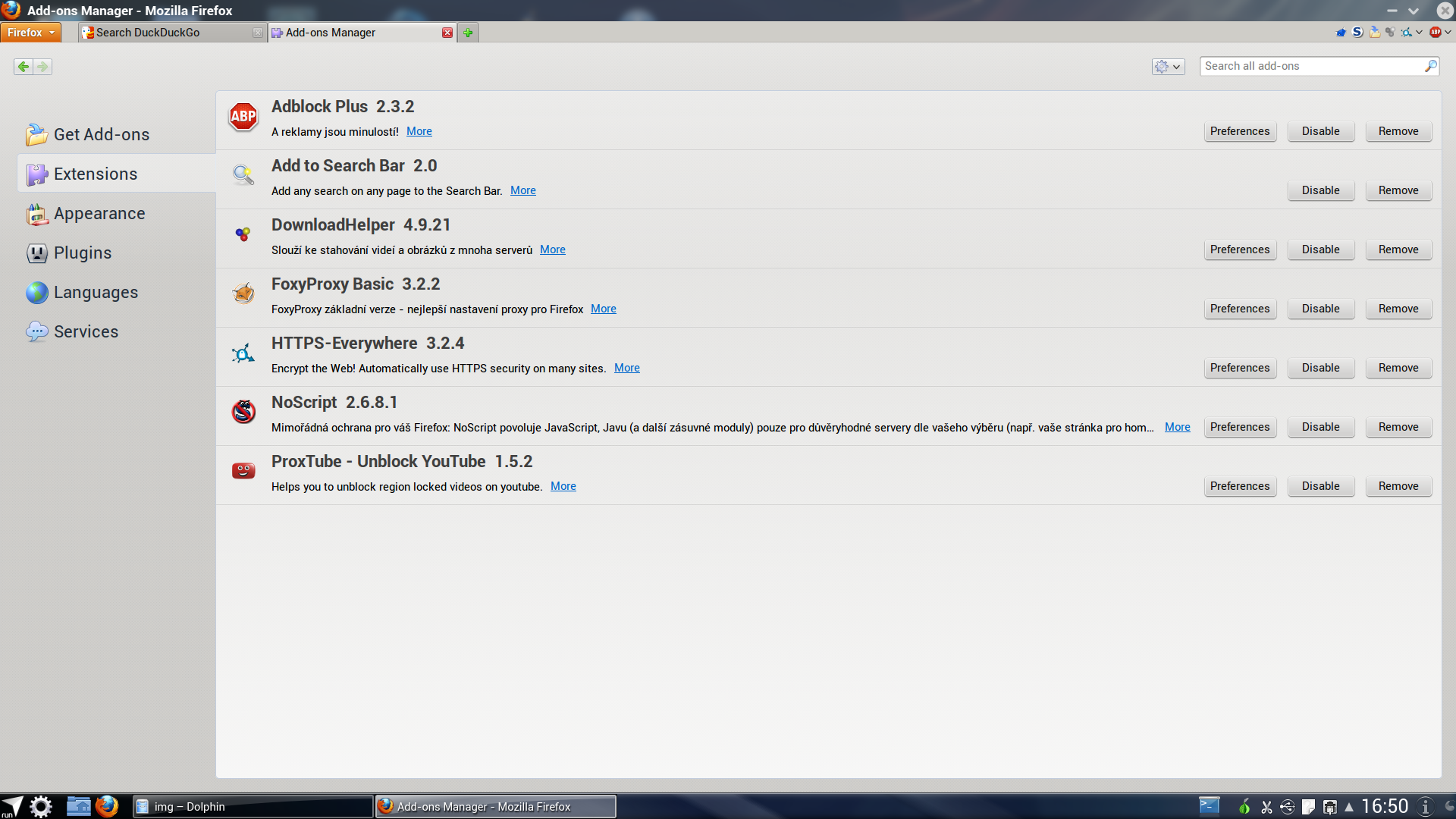The image size is (1456, 819).
Task: Select the Add-ons Manager tab
Action: point(362,33)
